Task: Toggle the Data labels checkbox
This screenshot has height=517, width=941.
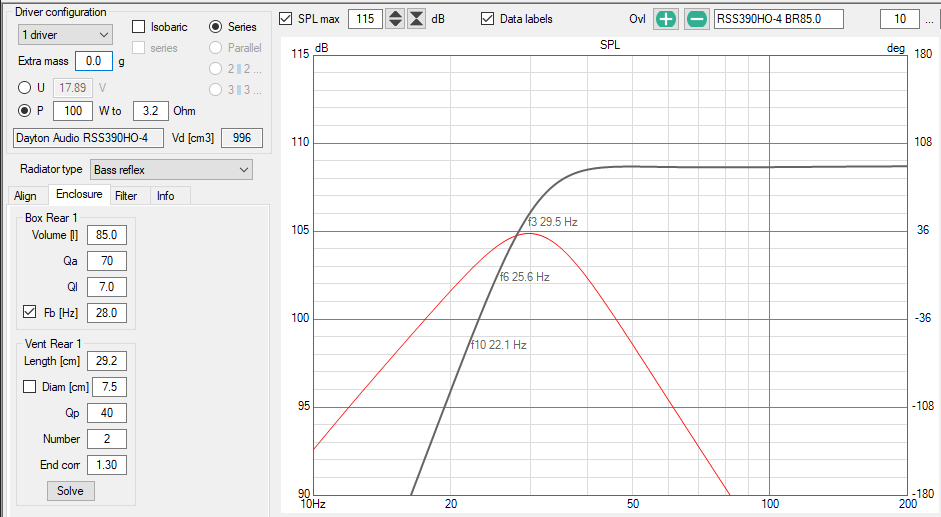Action: [487, 19]
